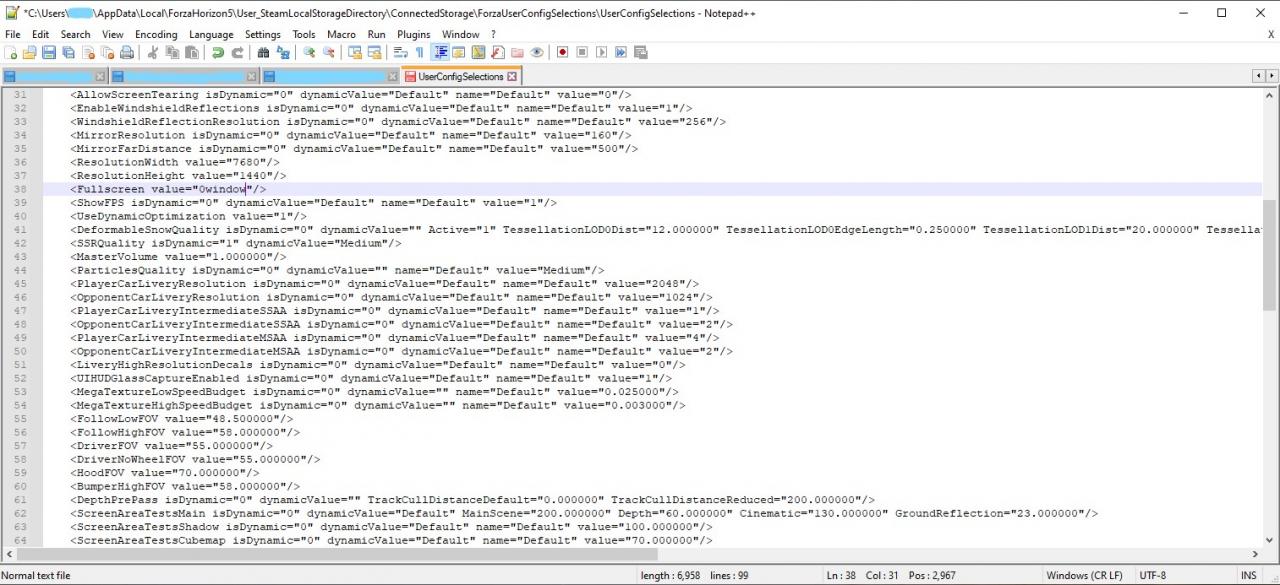Toggle Show All Characters pilcrow icon
1280x585 pixels.
coord(419,53)
